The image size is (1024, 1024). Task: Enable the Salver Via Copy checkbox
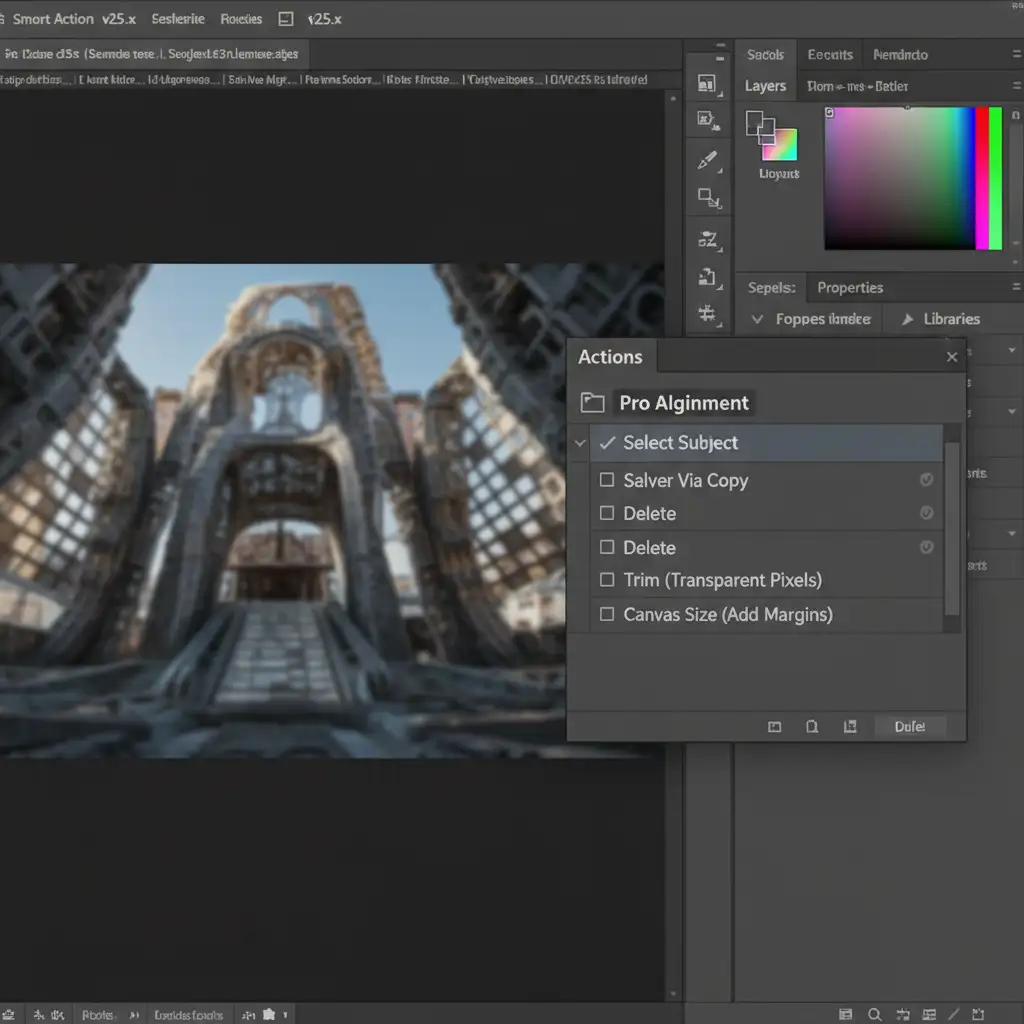(x=606, y=480)
